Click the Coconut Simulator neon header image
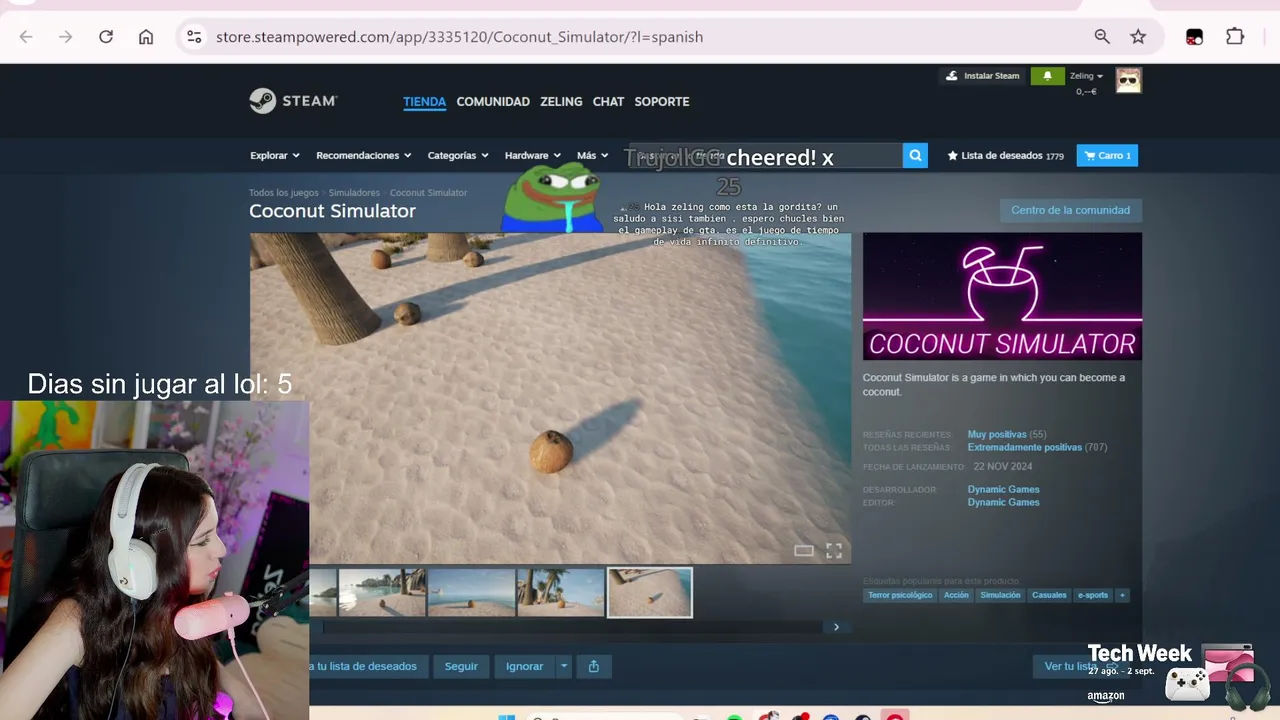1280x720 pixels. [x=1002, y=297]
